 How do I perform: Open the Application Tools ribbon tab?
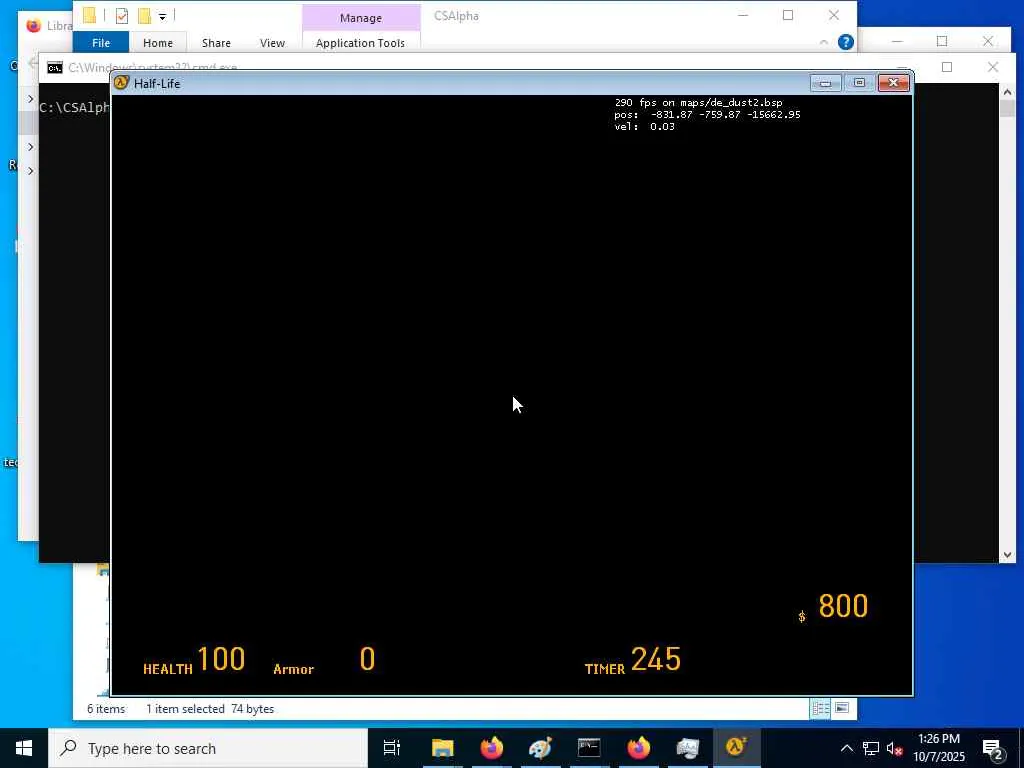click(360, 42)
